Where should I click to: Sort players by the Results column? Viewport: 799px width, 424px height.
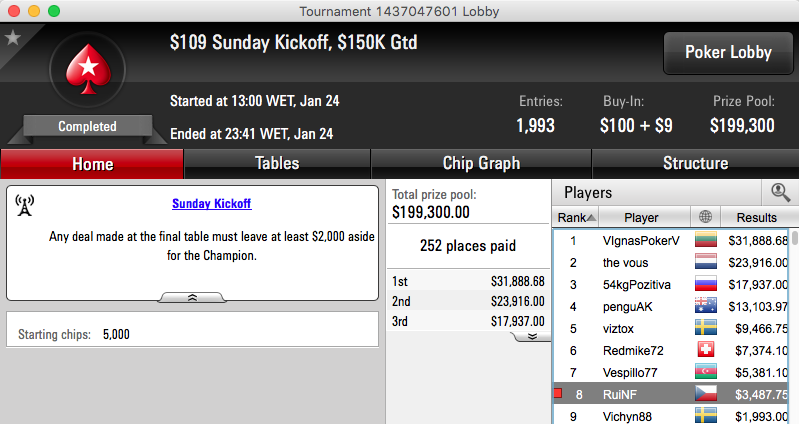(756, 217)
